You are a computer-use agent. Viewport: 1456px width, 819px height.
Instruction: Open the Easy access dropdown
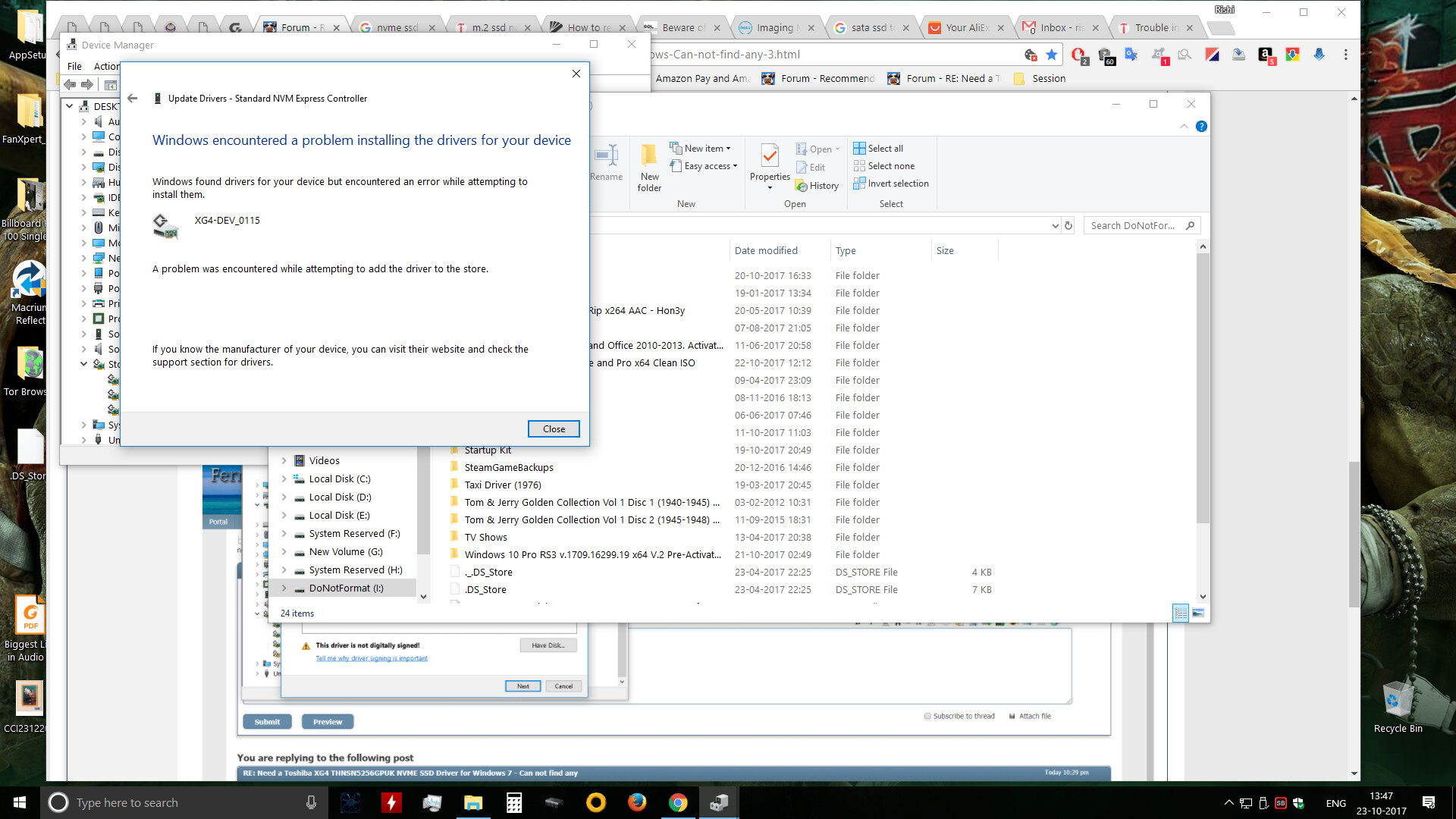[x=704, y=166]
